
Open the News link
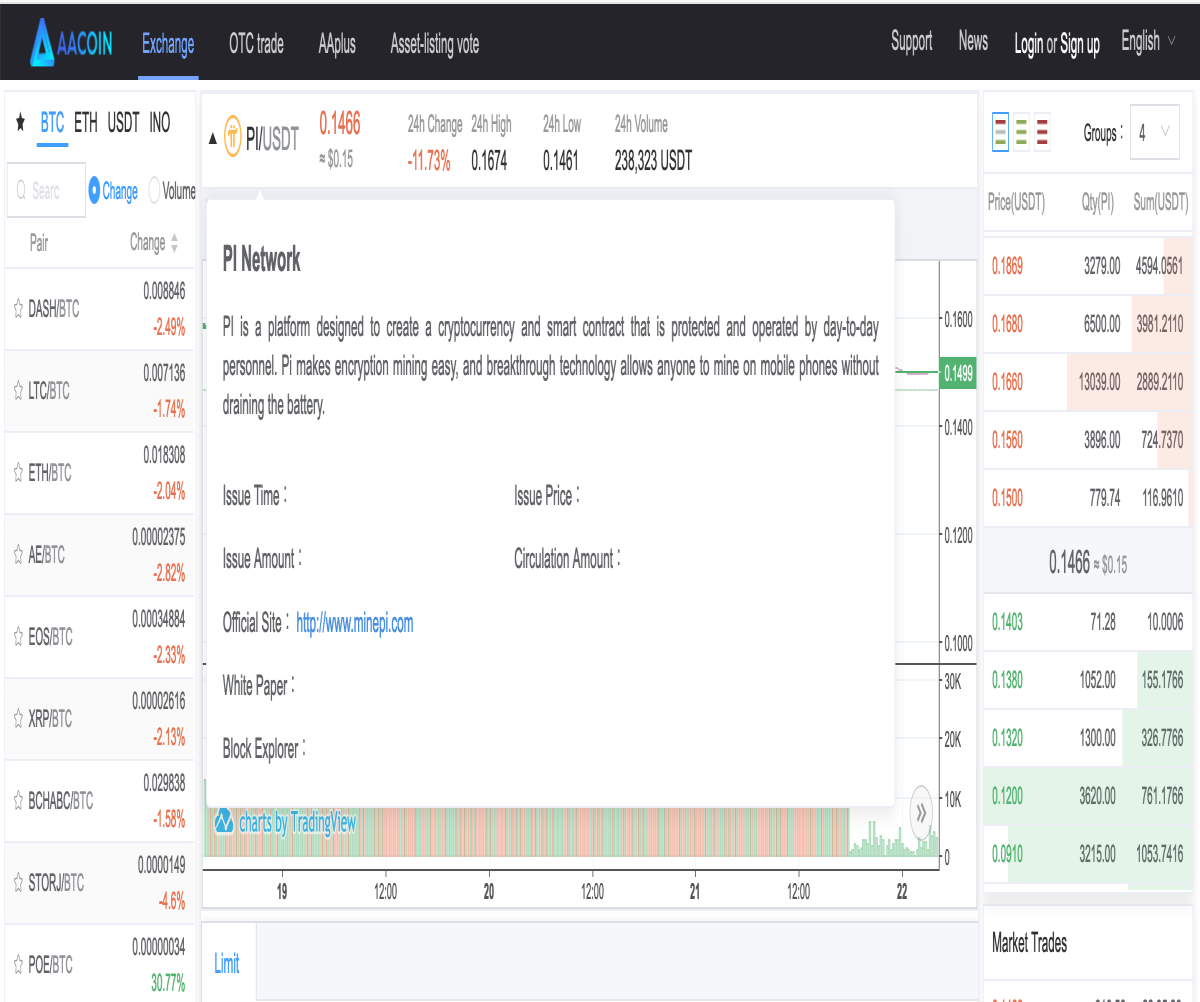click(973, 42)
